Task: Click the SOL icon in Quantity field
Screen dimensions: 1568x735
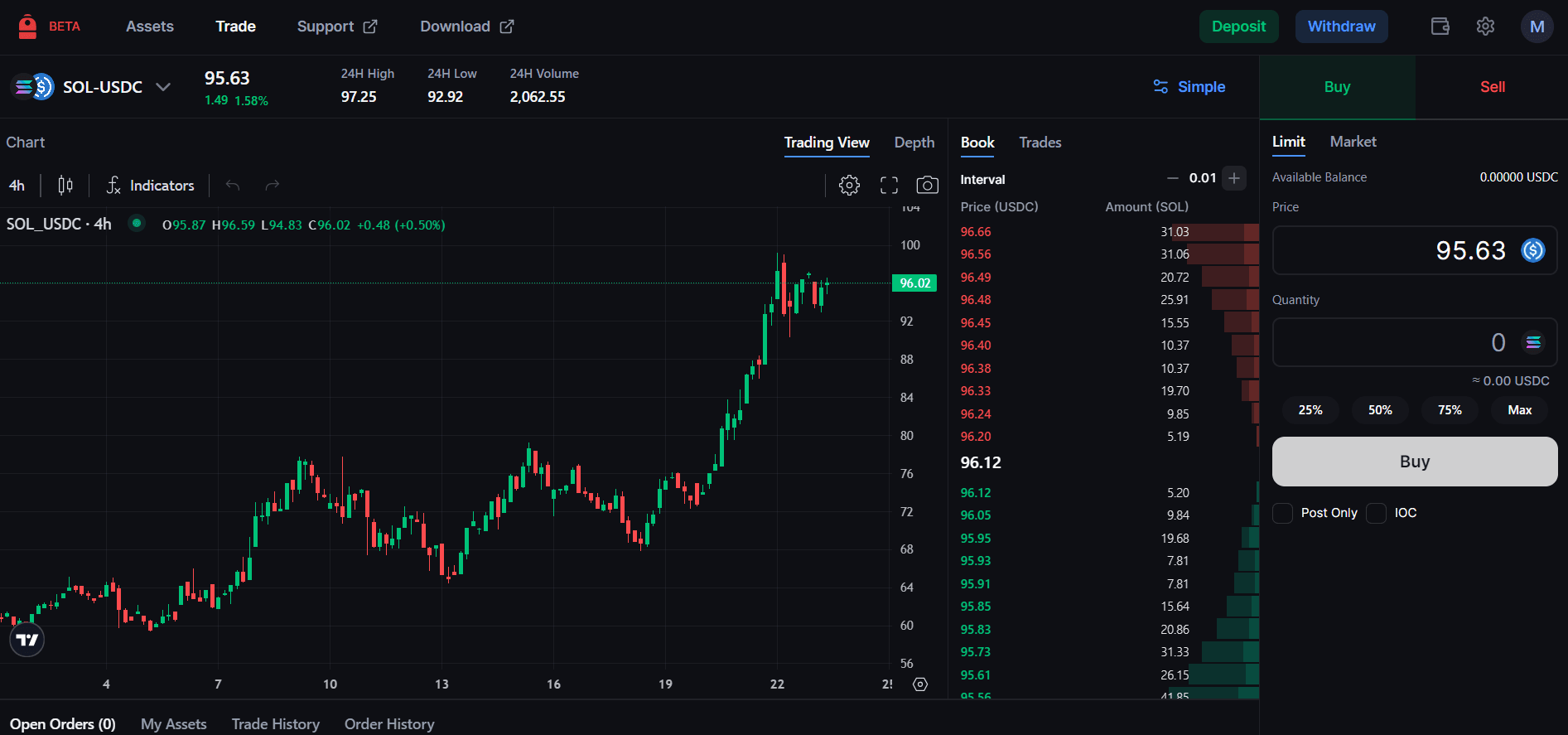Action: click(x=1533, y=342)
